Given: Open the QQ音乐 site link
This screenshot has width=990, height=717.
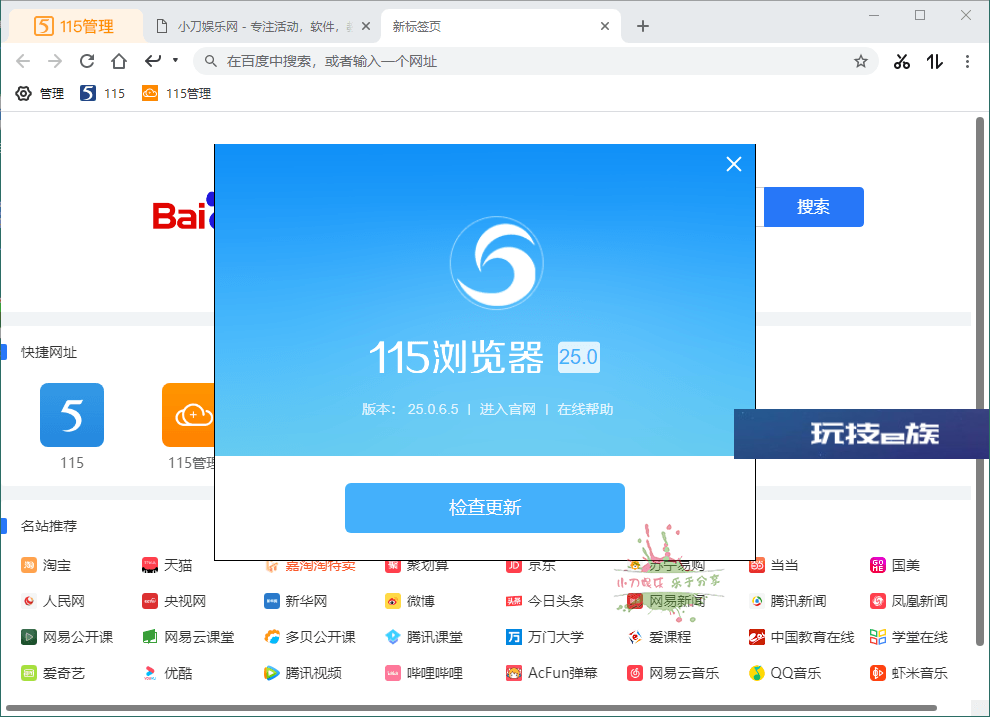Looking at the screenshot, I should [785, 673].
